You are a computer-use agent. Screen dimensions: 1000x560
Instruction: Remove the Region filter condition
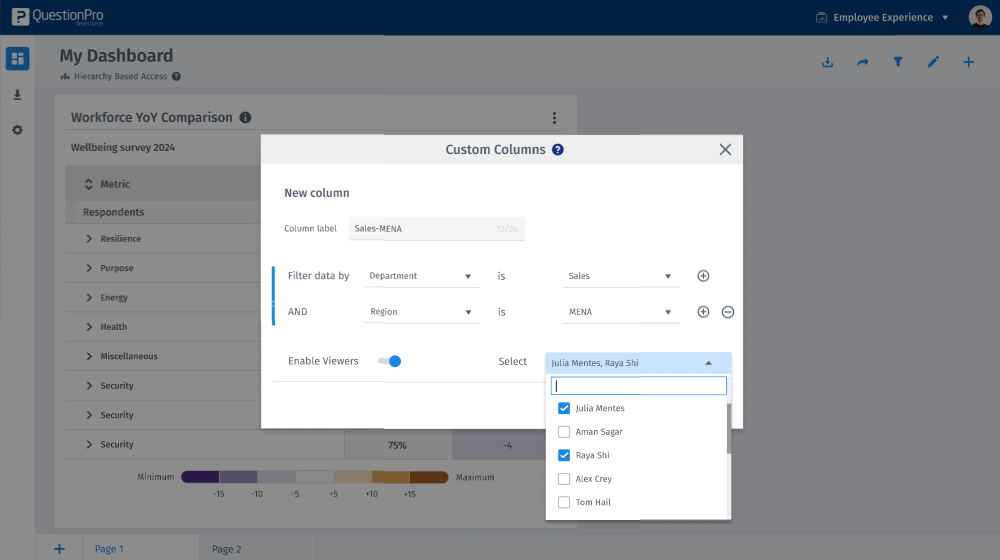tap(728, 312)
